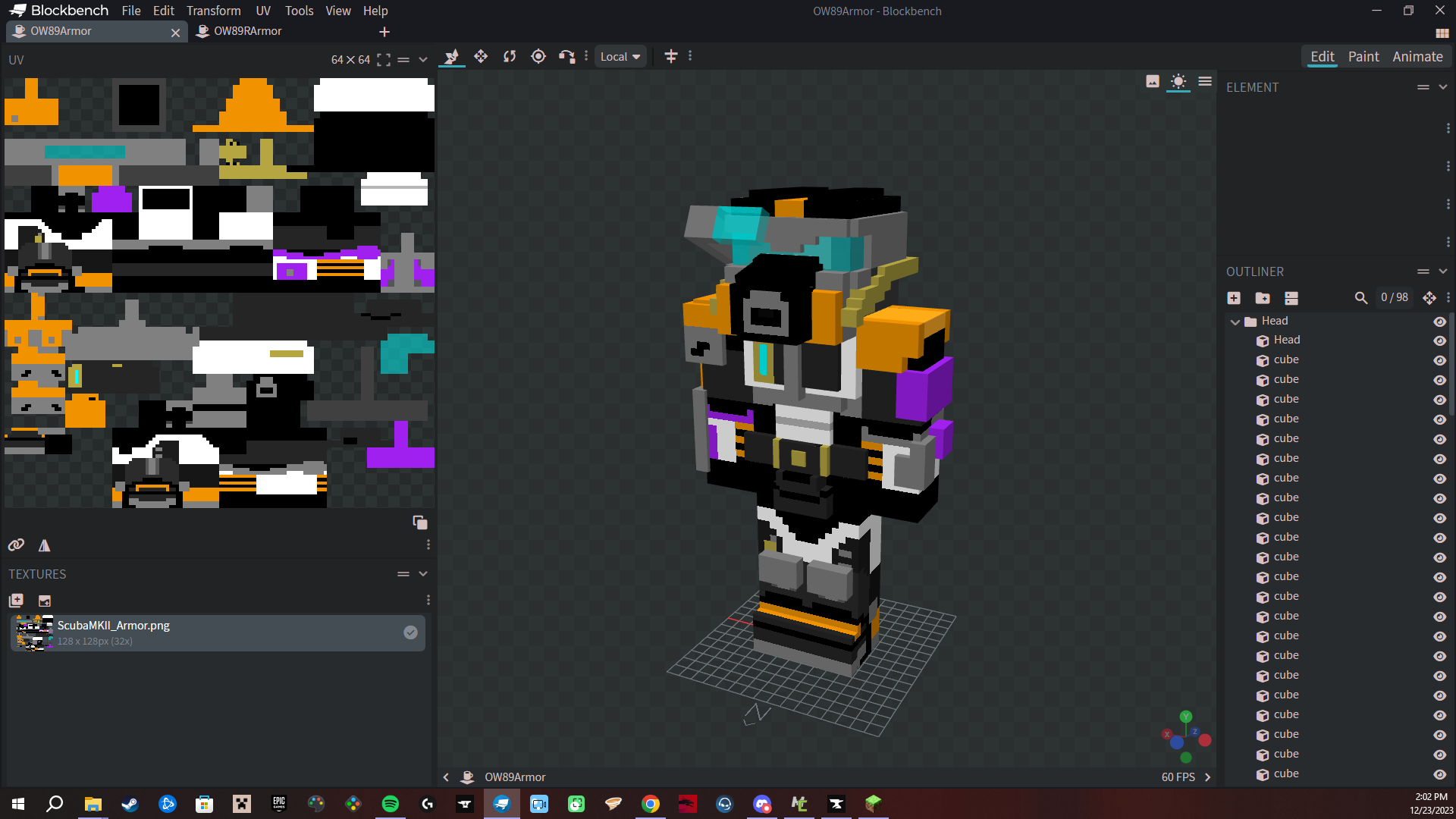Open Spotify from the taskbar
1456x819 pixels.
pyautogui.click(x=391, y=804)
